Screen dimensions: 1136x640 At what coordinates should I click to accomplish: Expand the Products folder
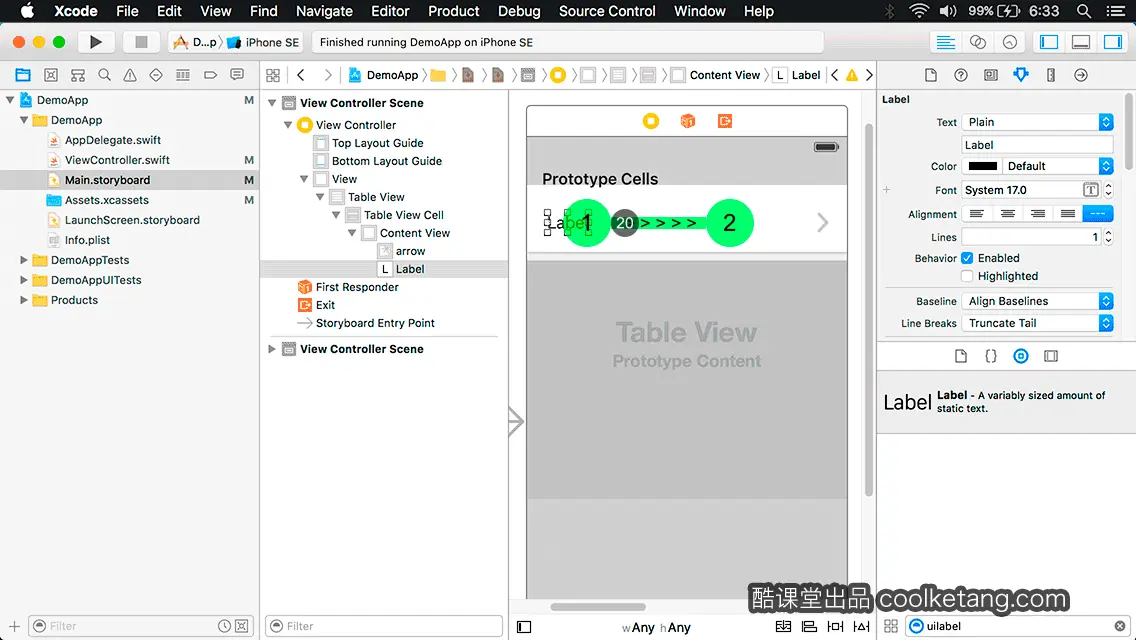pos(24,300)
